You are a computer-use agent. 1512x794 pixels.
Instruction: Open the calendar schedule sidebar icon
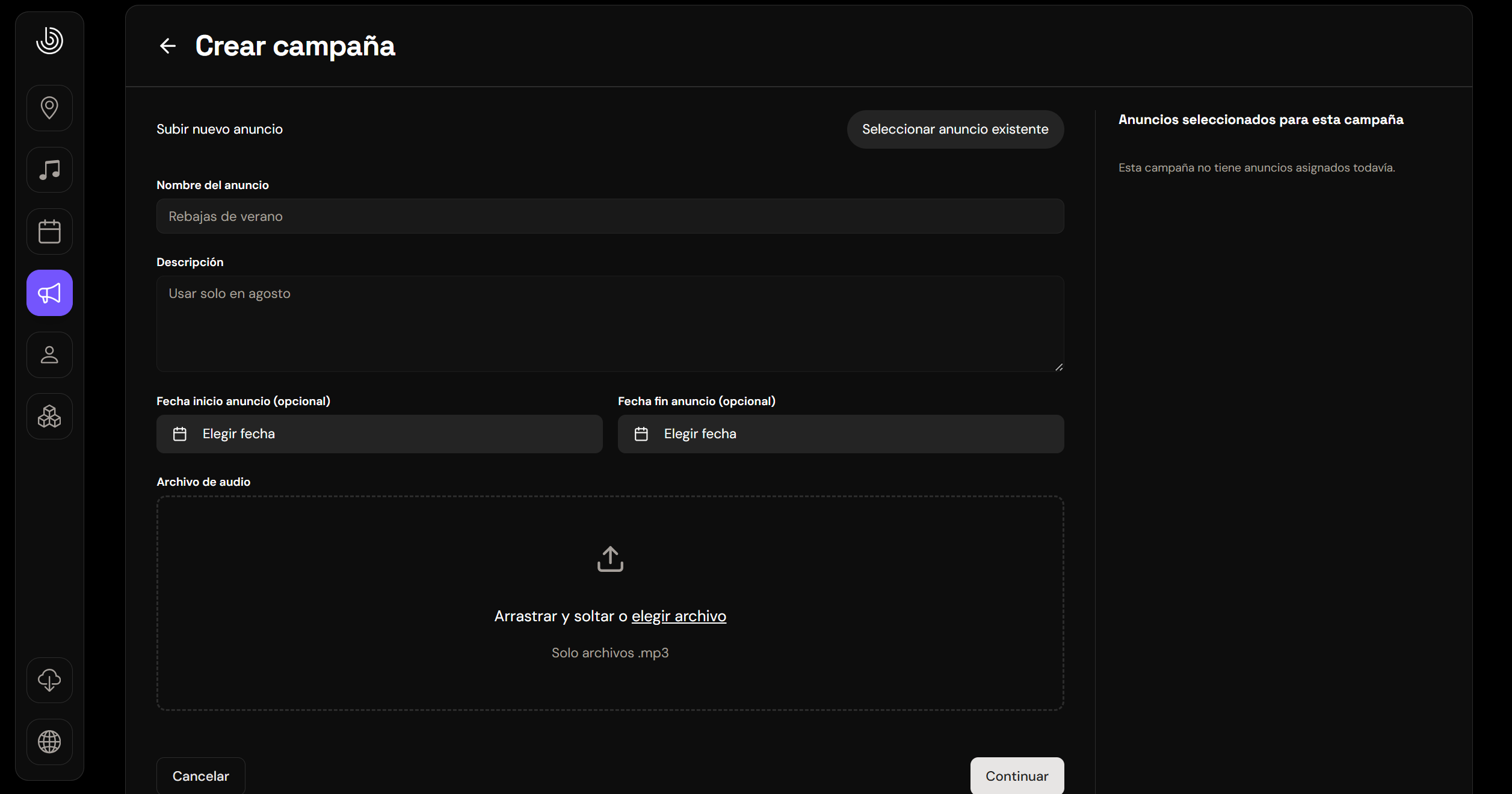[x=49, y=232]
